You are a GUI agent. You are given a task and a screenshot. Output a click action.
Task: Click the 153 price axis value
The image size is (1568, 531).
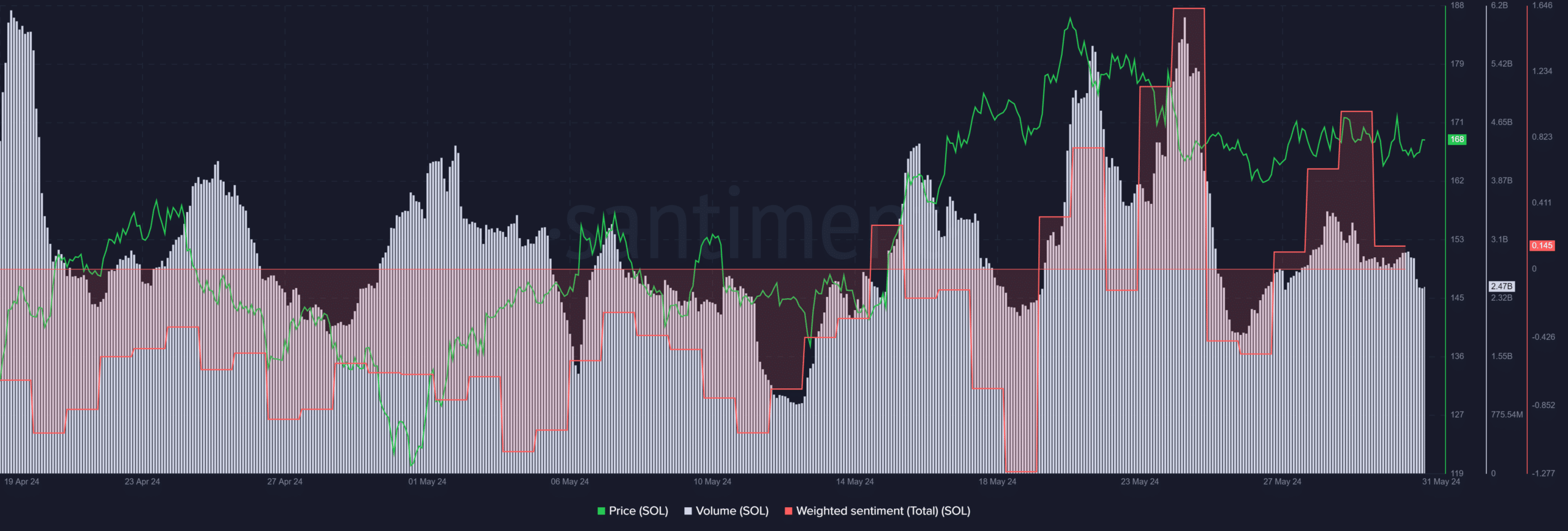coord(1457,239)
